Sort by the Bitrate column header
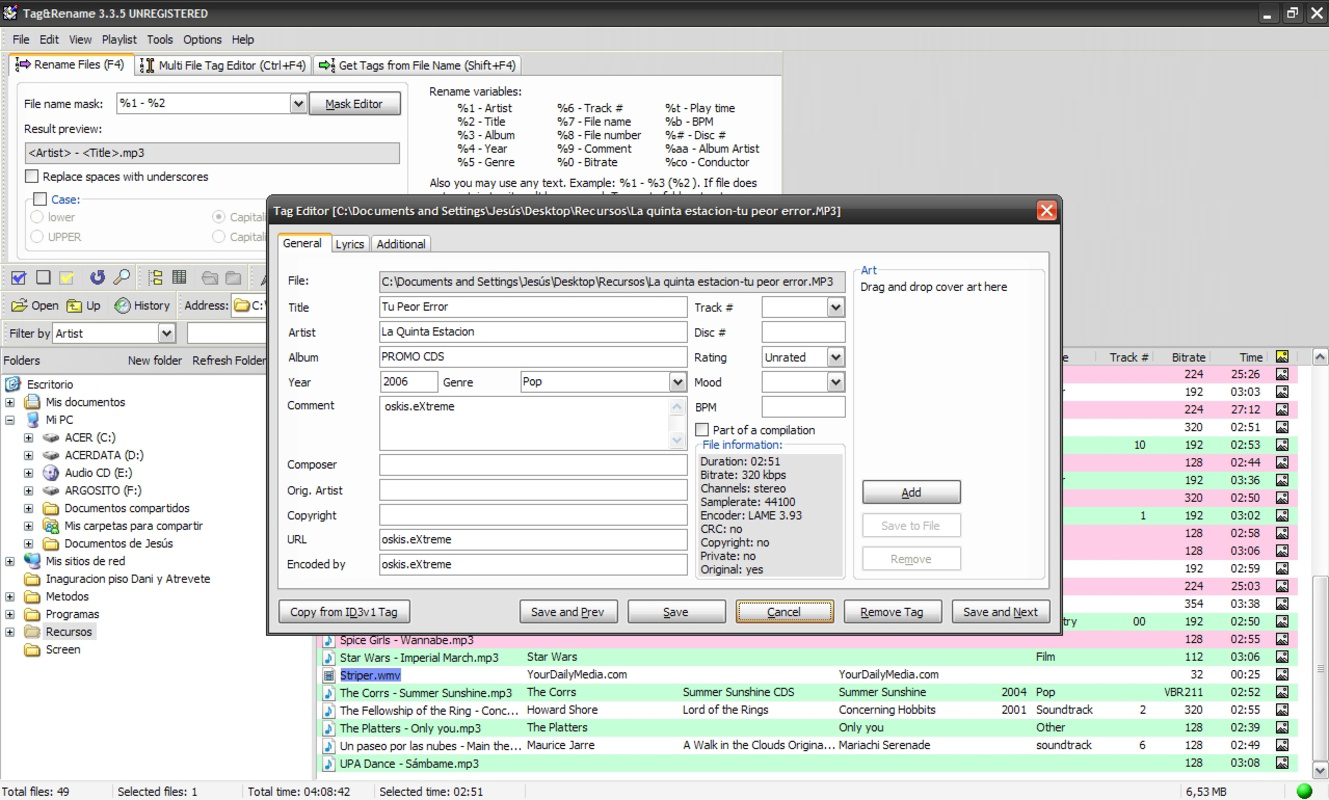Viewport: 1329px width, 800px height. [x=1188, y=357]
